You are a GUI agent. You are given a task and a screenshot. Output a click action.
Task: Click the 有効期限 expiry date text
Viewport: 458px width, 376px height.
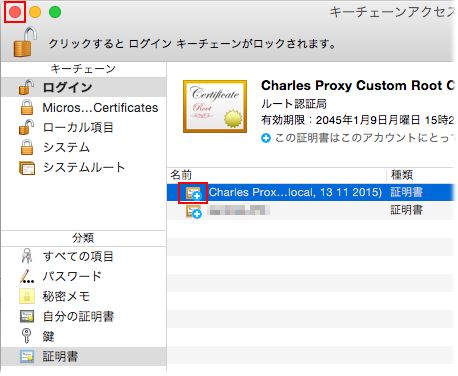click(x=357, y=120)
